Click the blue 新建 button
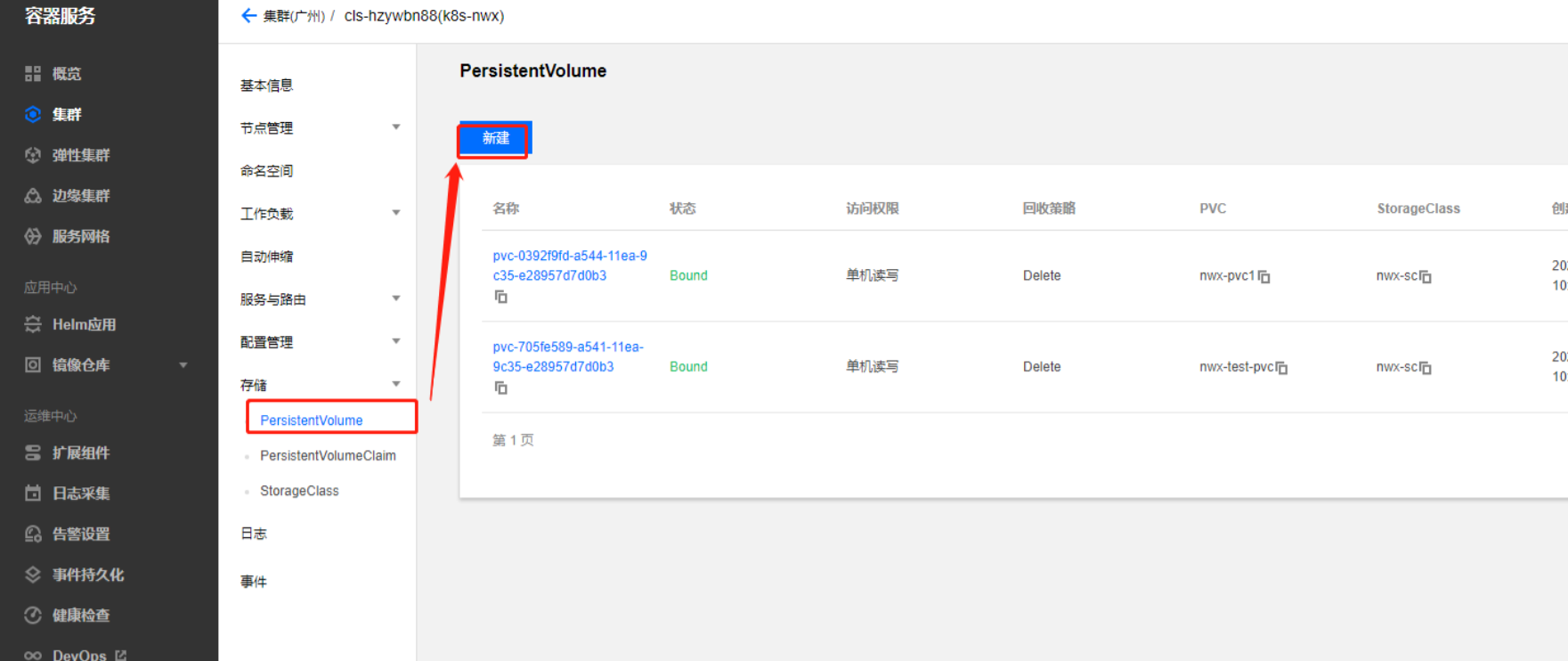The width and height of the screenshot is (1568, 661). coord(496,138)
